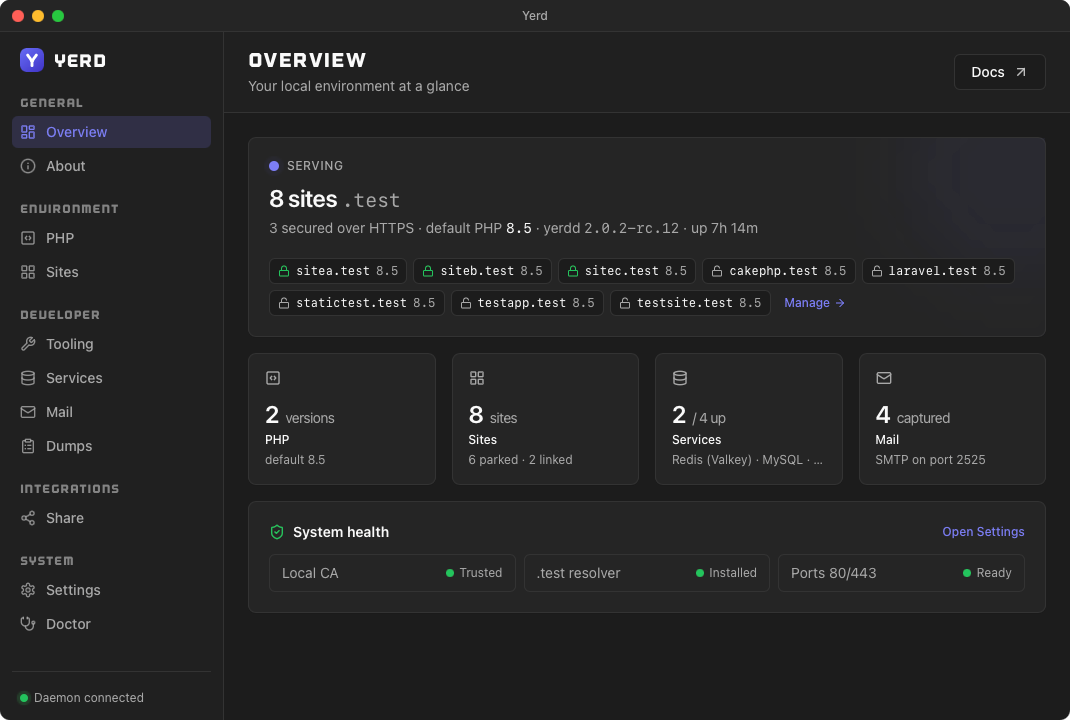Click the Dumps clipboard icon
Image resolution: width=1070 pixels, height=720 pixels.
point(28,446)
